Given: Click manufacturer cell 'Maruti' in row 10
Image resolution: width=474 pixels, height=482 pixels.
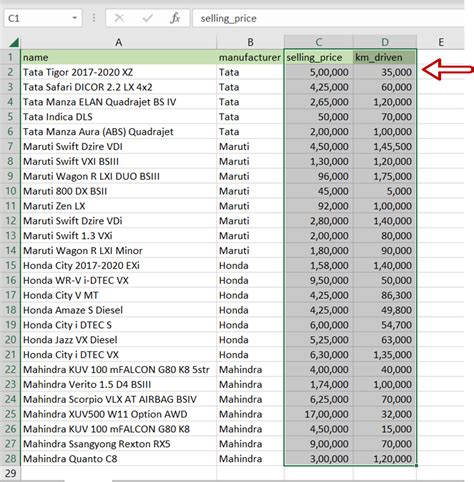Looking at the screenshot, I should 250,191.
